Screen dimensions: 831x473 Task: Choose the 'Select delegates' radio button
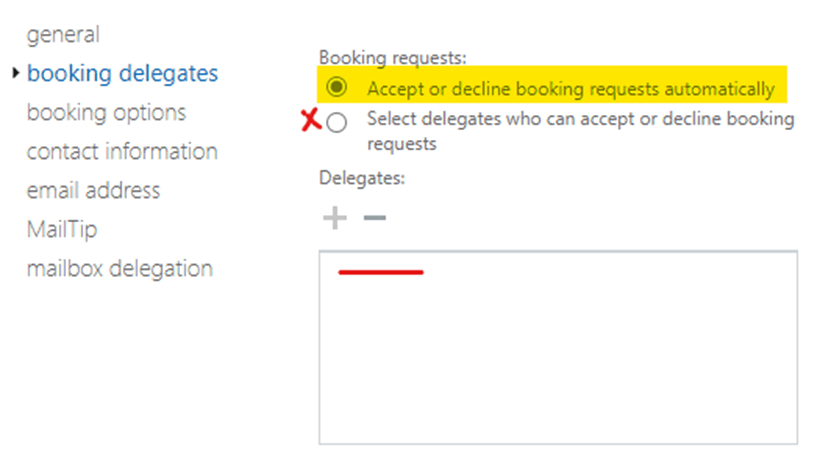coord(337,123)
